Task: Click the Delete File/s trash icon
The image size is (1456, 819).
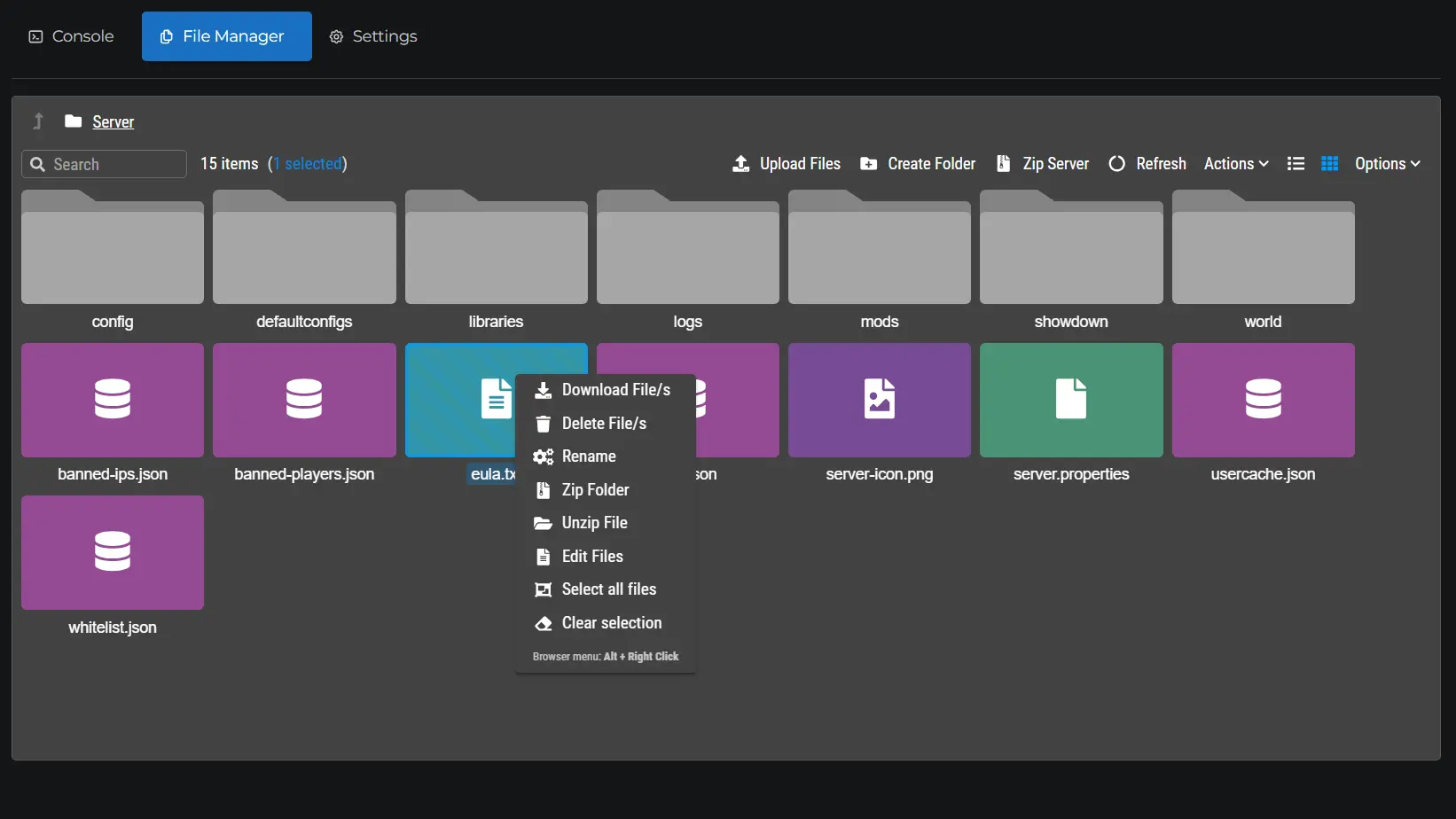Action: 544,424
